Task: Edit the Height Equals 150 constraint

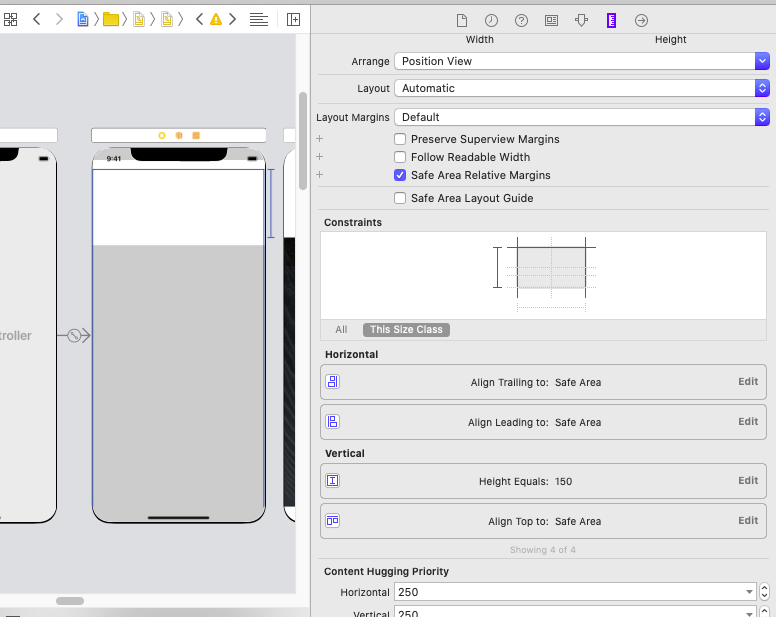Action: click(748, 480)
